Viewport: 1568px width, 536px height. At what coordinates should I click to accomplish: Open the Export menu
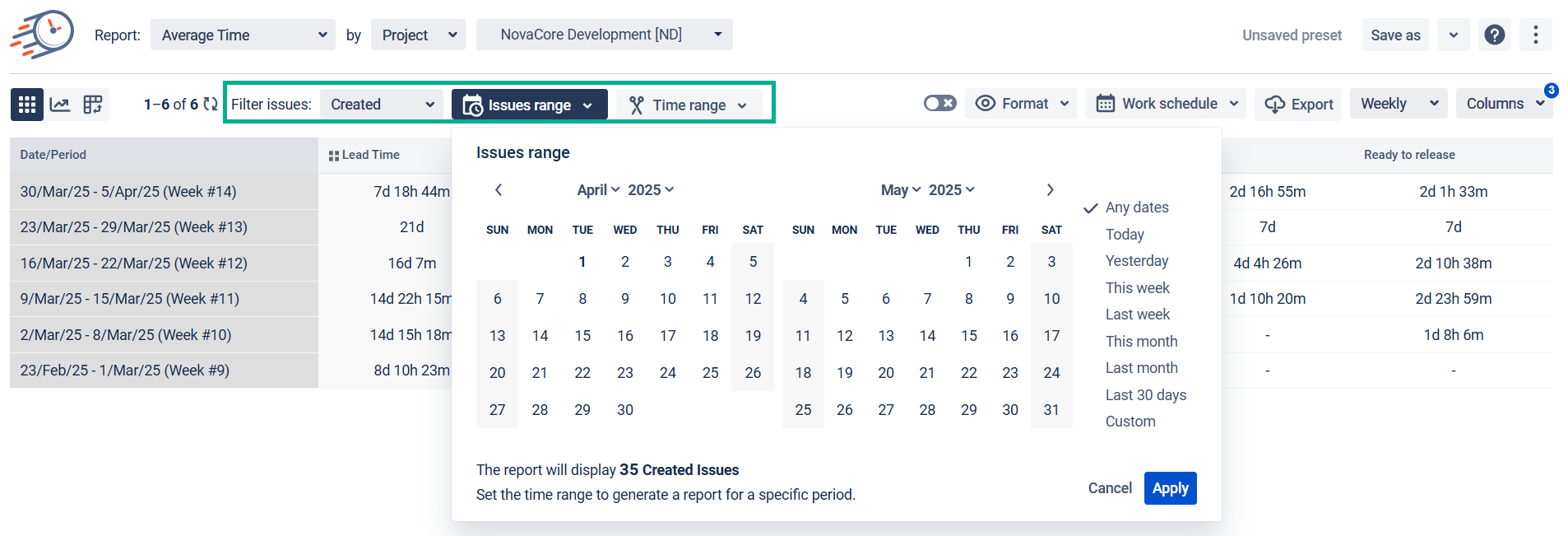coord(1298,105)
